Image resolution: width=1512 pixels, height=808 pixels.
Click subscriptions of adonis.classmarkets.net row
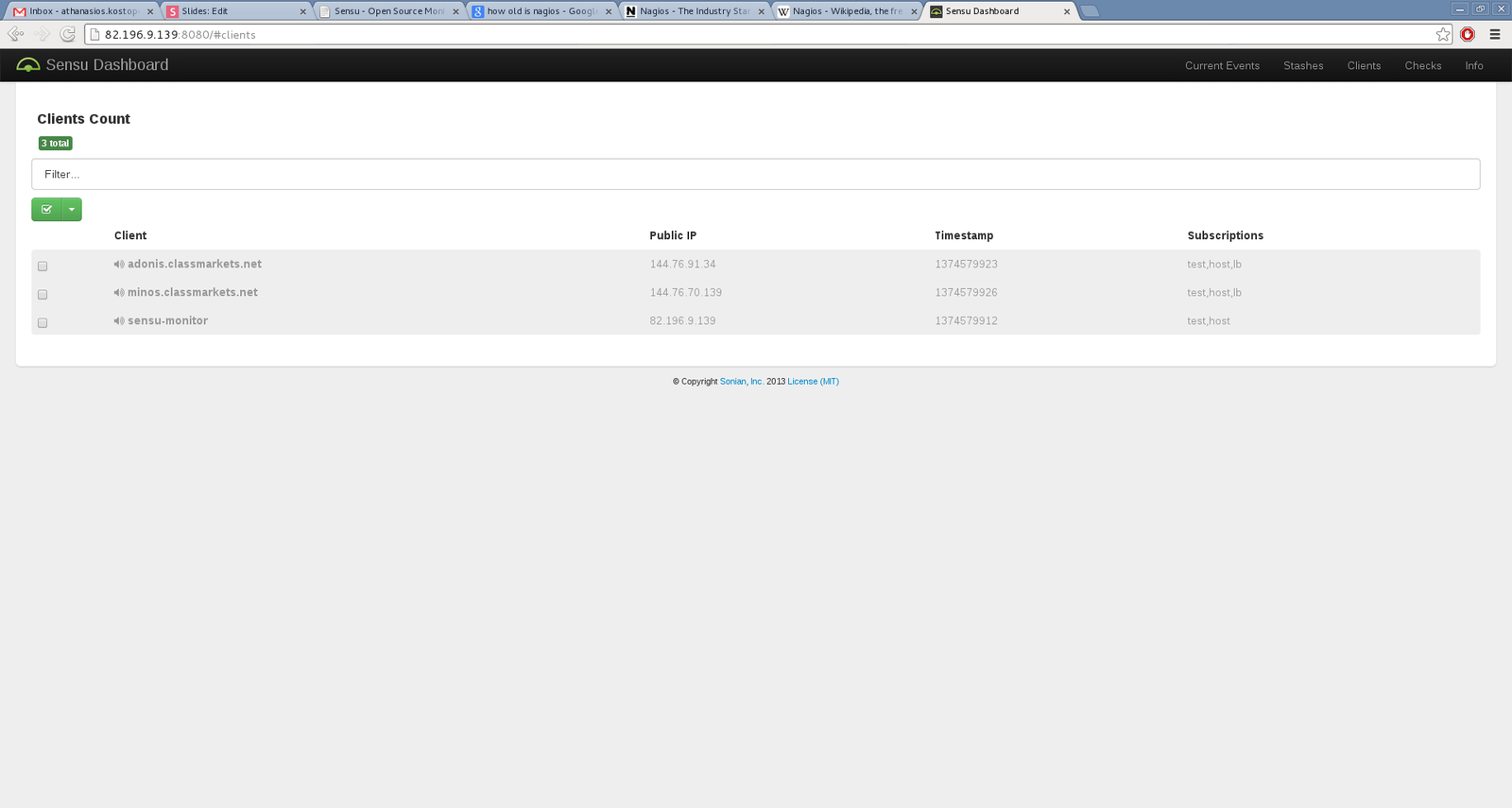pos(1214,265)
